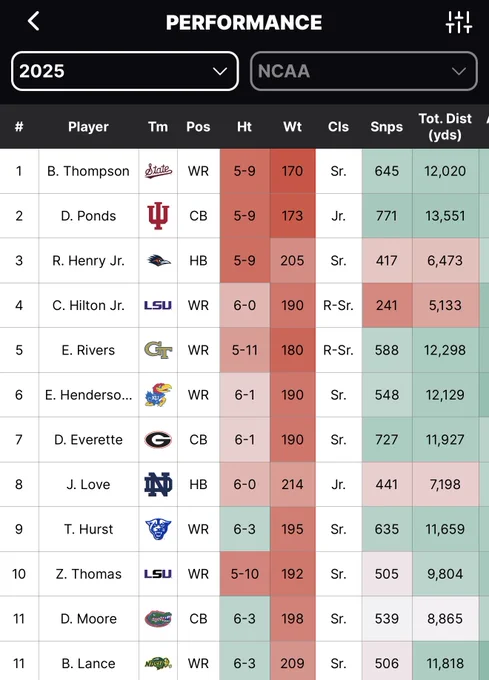Open the 2025 season dropdown
The width and height of the screenshot is (489, 680).
125,71
